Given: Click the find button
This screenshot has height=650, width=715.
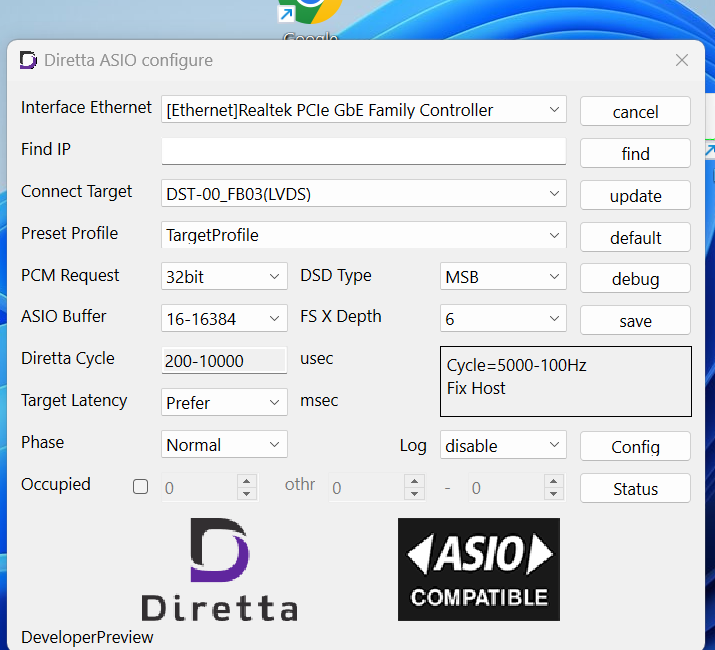Looking at the screenshot, I should pos(635,153).
